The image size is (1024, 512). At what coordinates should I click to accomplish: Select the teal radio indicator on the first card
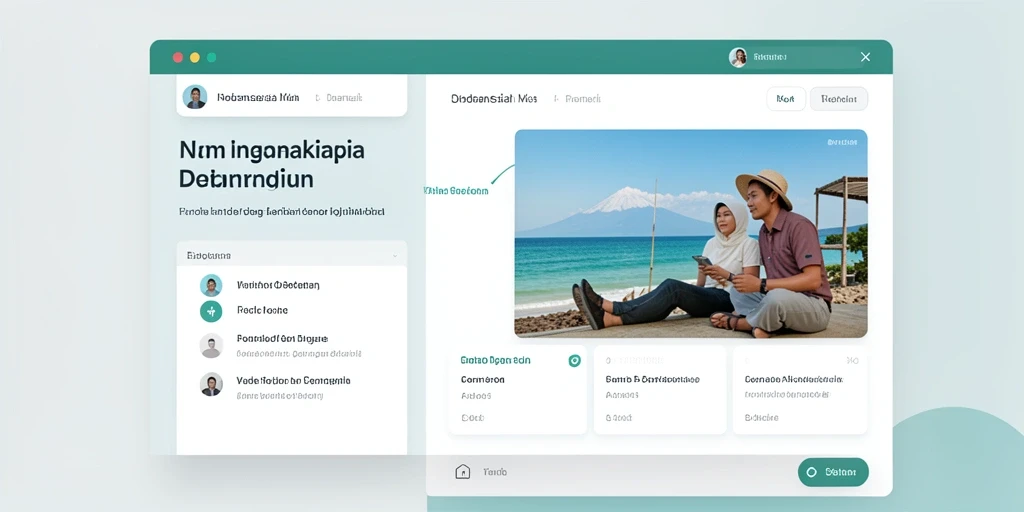pos(575,360)
